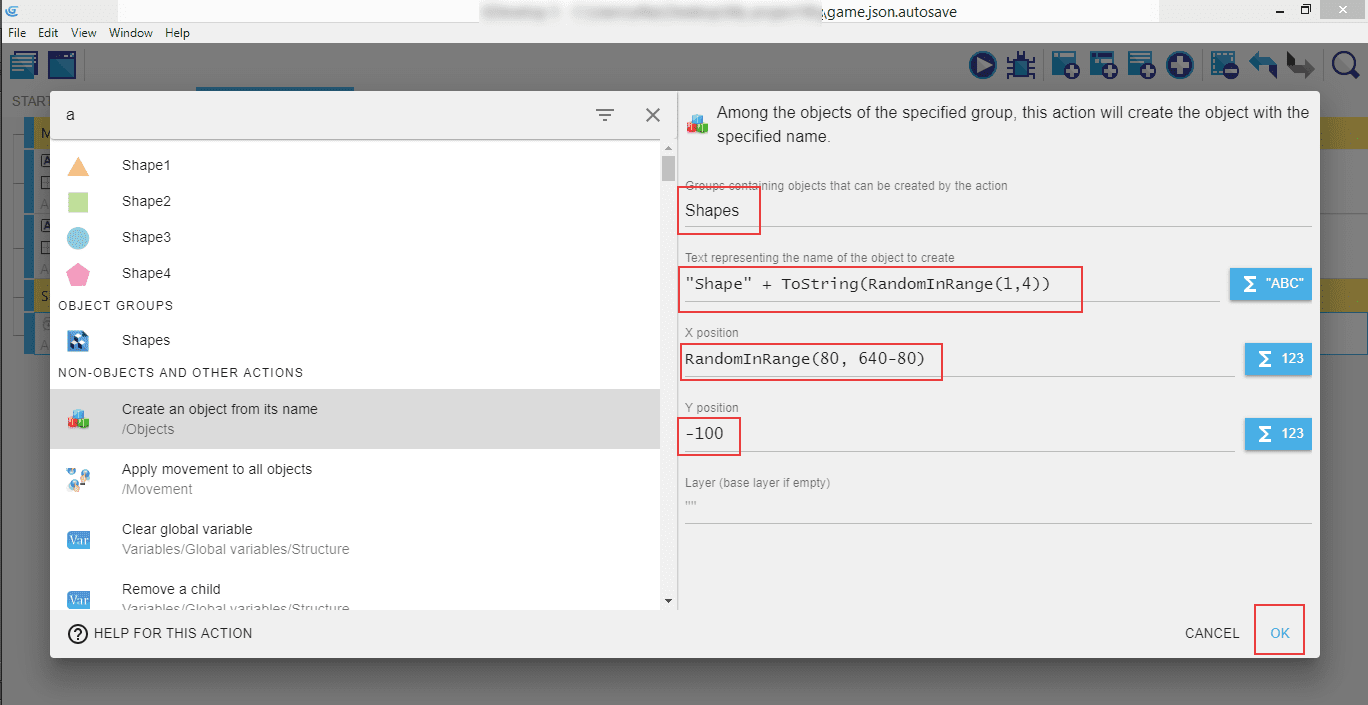Select the Shapes object group
Viewport: 1368px width, 705px height.
tap(146, 340)
